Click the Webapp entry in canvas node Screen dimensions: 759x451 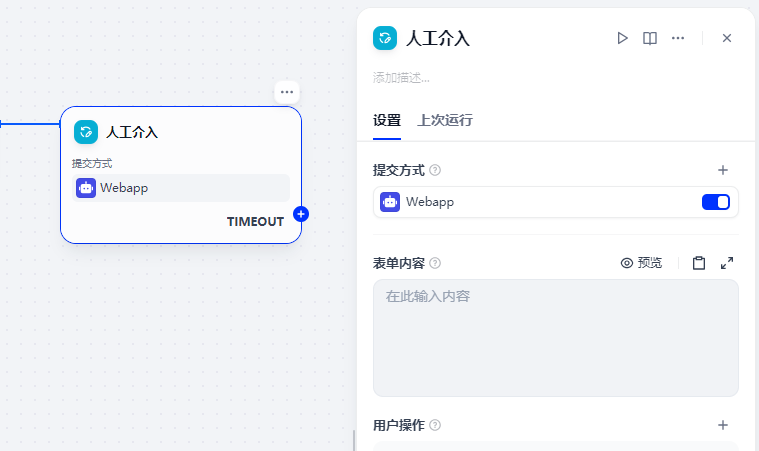[181, 188]
